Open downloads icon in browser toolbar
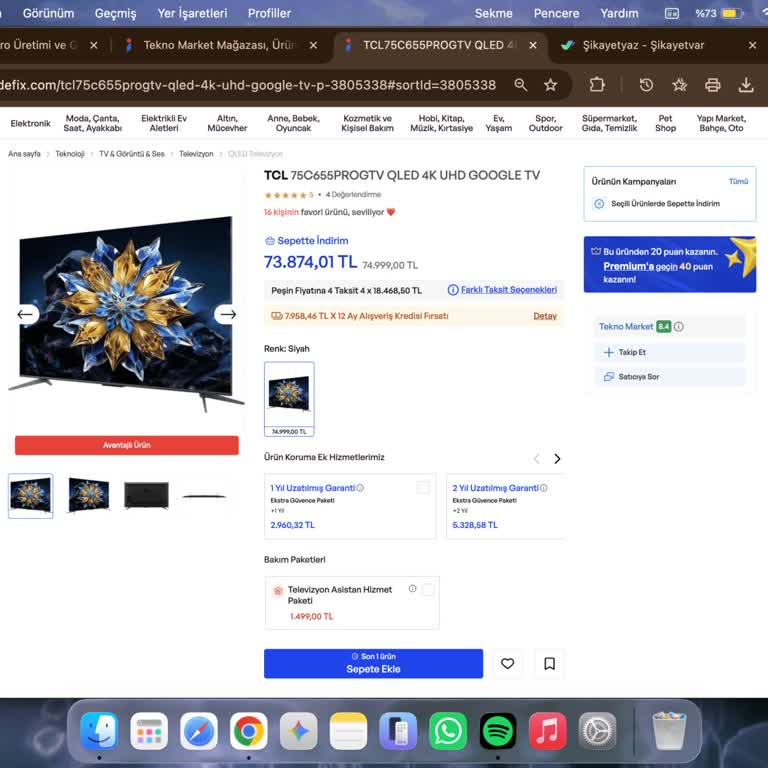 click(746, 85)
